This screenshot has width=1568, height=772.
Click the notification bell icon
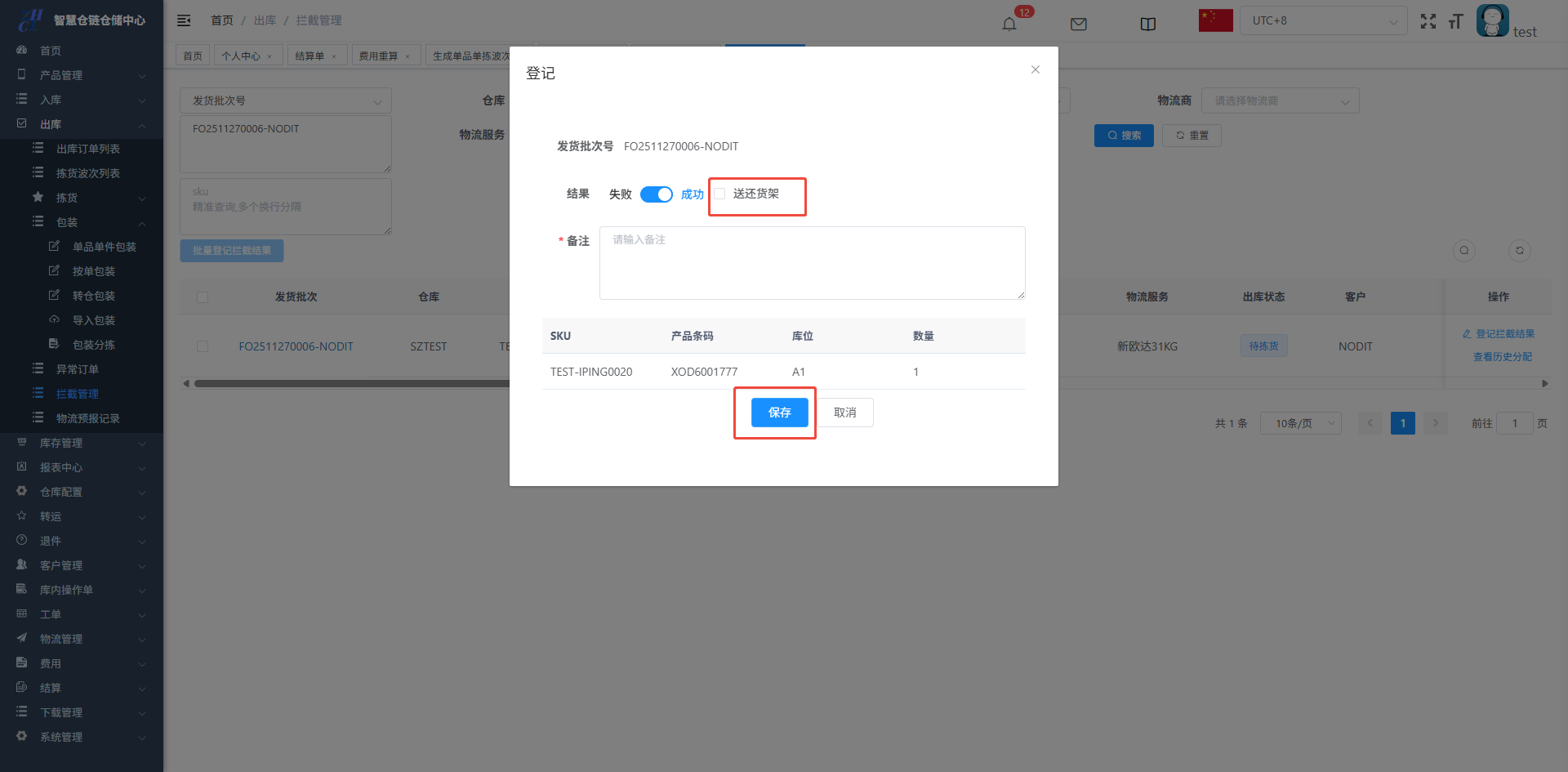tap(1009, 24)
